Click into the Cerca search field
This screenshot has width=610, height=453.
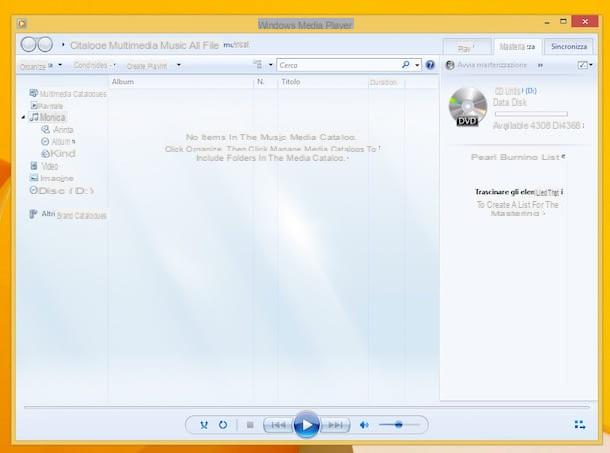click(x=338, y=65)
